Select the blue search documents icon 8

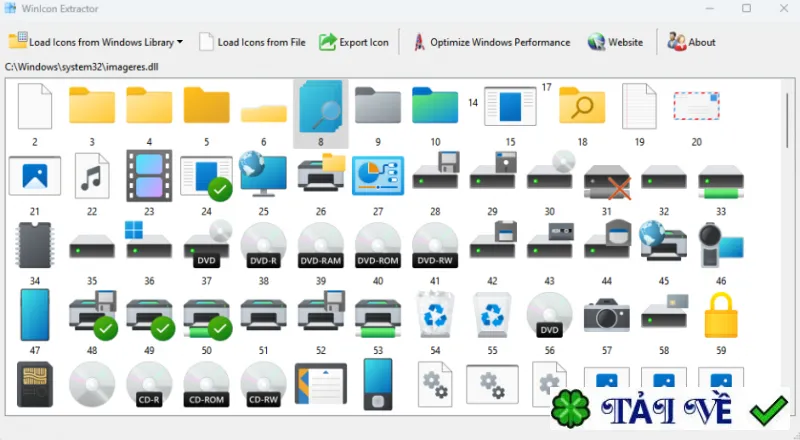click(x=321, y=106)
